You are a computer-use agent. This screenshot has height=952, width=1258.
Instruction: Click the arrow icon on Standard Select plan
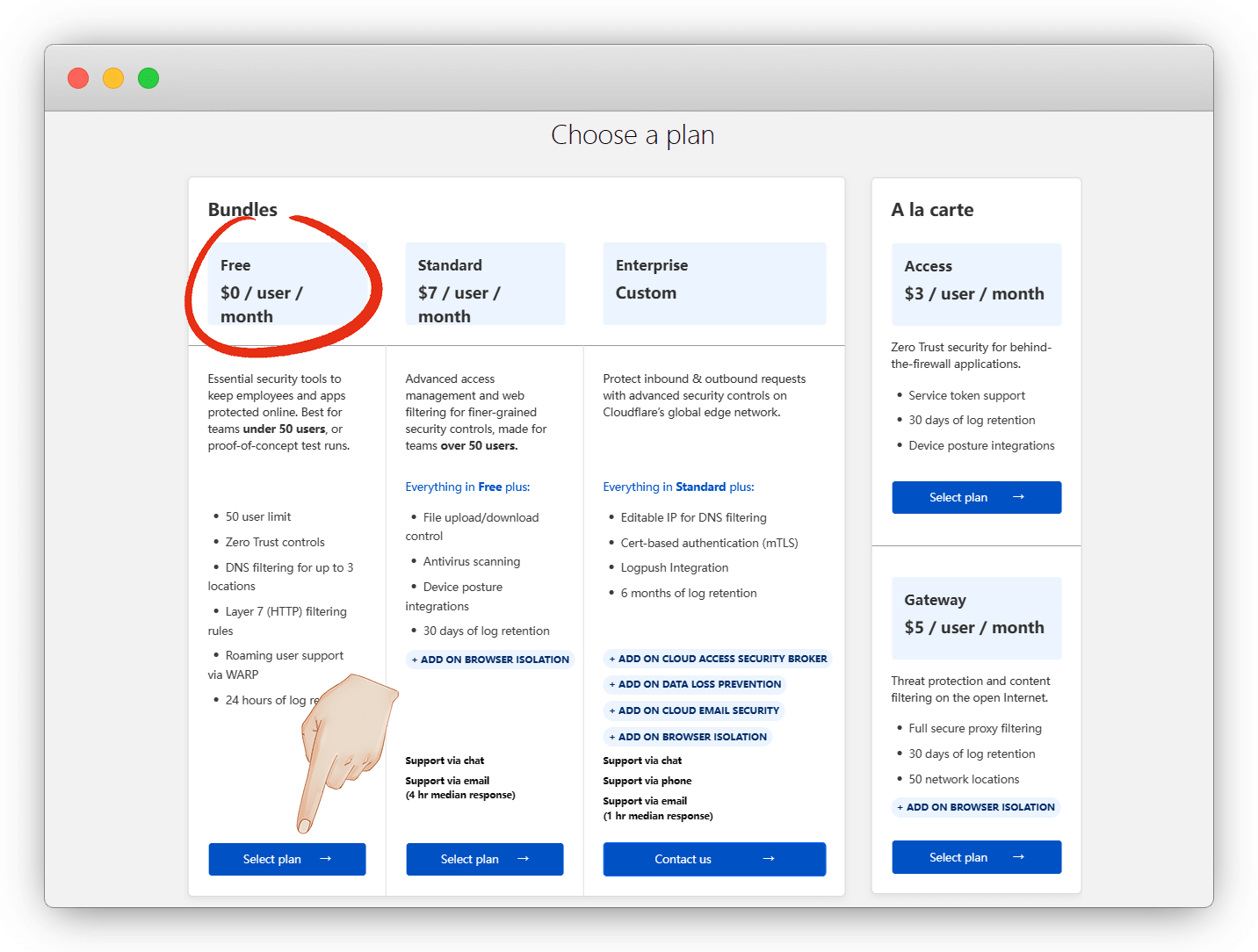tap(524, 859)
